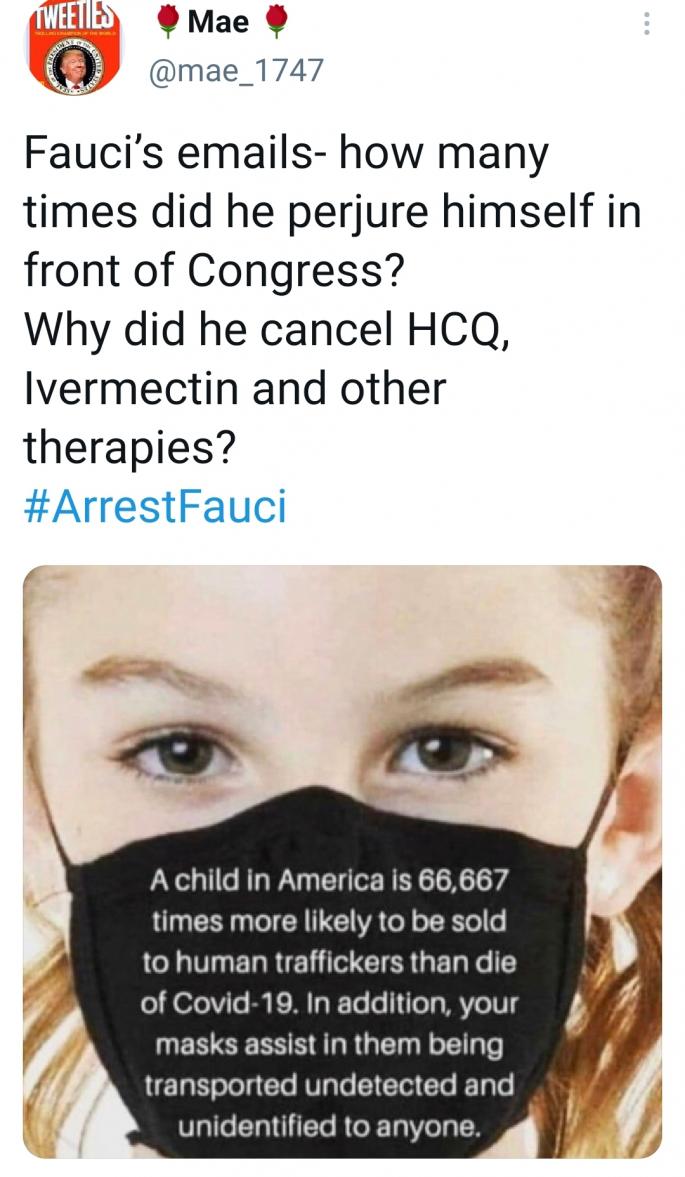The image size is (685, 1177).
Task: Tap the Tweeties profile avatar
Action: click(74, 47)
